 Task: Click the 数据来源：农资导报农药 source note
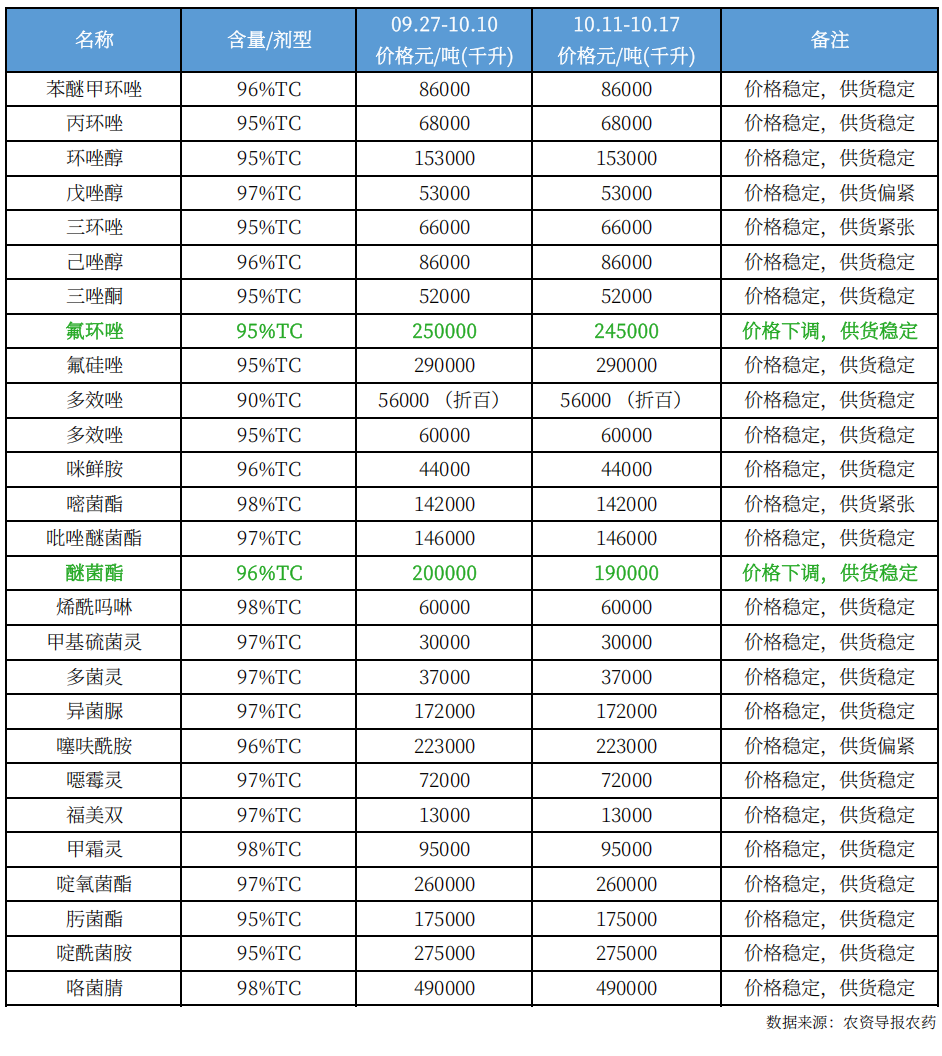851,1022
